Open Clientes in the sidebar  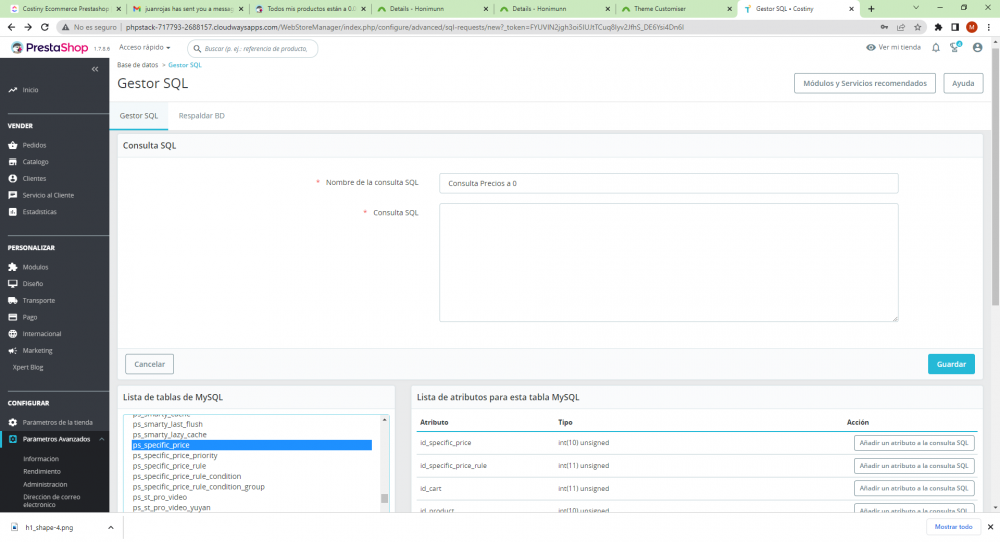[x=34, y=179]
